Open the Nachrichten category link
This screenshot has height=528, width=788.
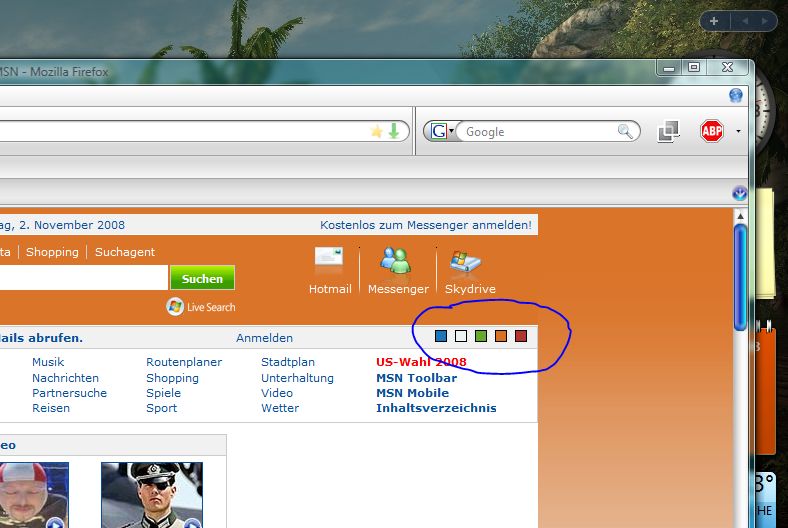65,378
